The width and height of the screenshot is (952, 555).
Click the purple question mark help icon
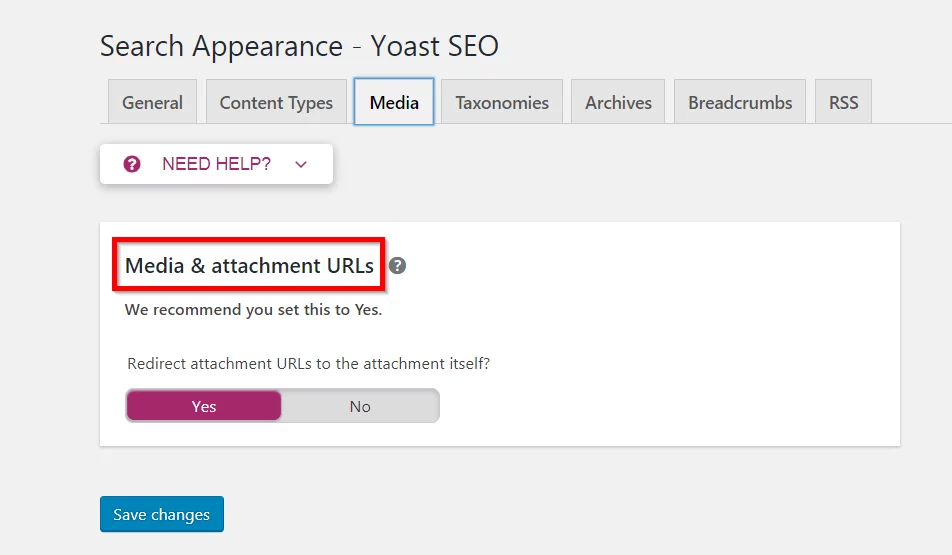132,164
